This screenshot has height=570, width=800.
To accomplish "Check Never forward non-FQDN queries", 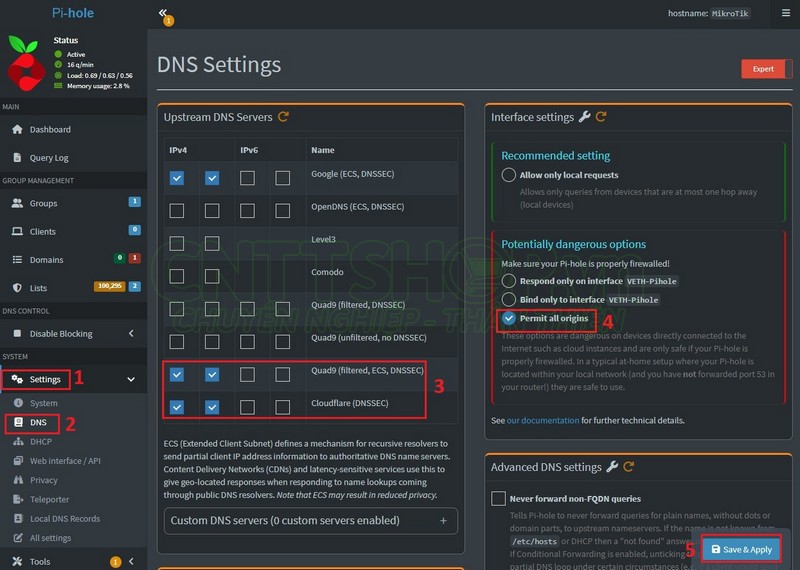I will (x=498, y=499).
